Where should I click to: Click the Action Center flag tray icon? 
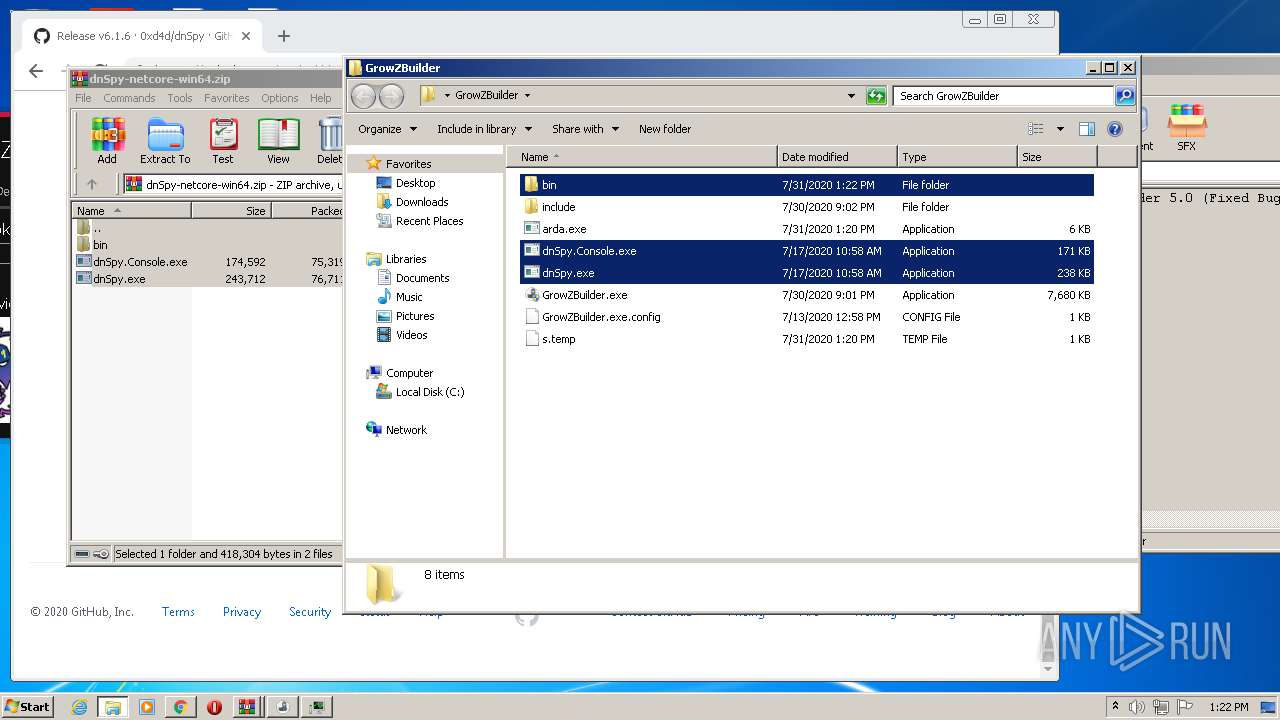pos(1186,707)
